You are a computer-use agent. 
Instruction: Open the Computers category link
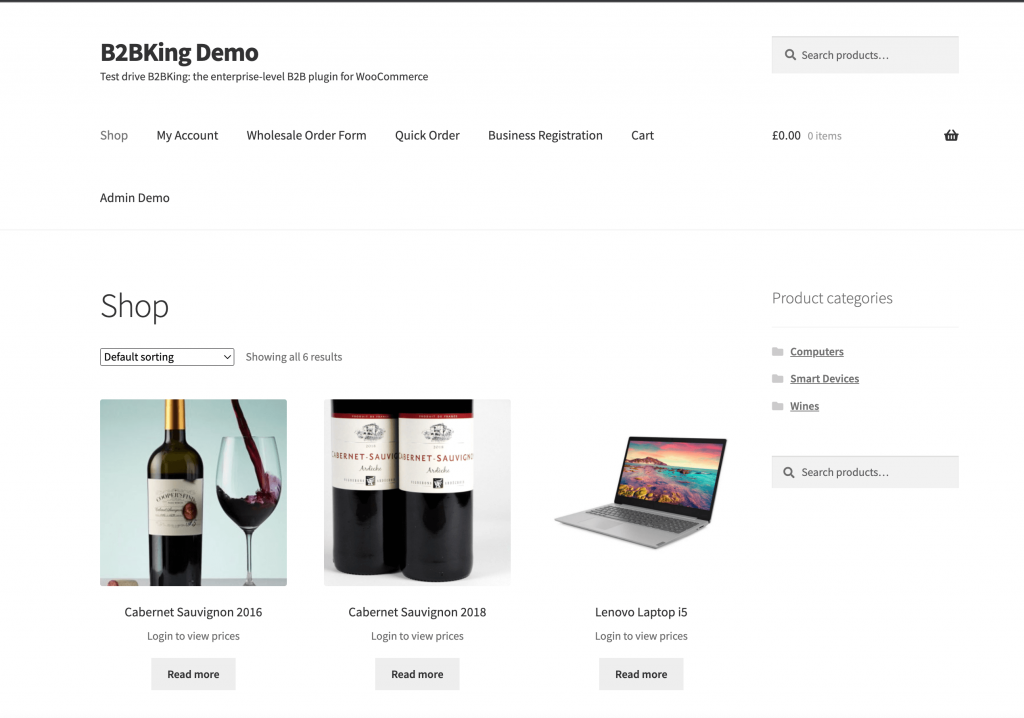817,351
